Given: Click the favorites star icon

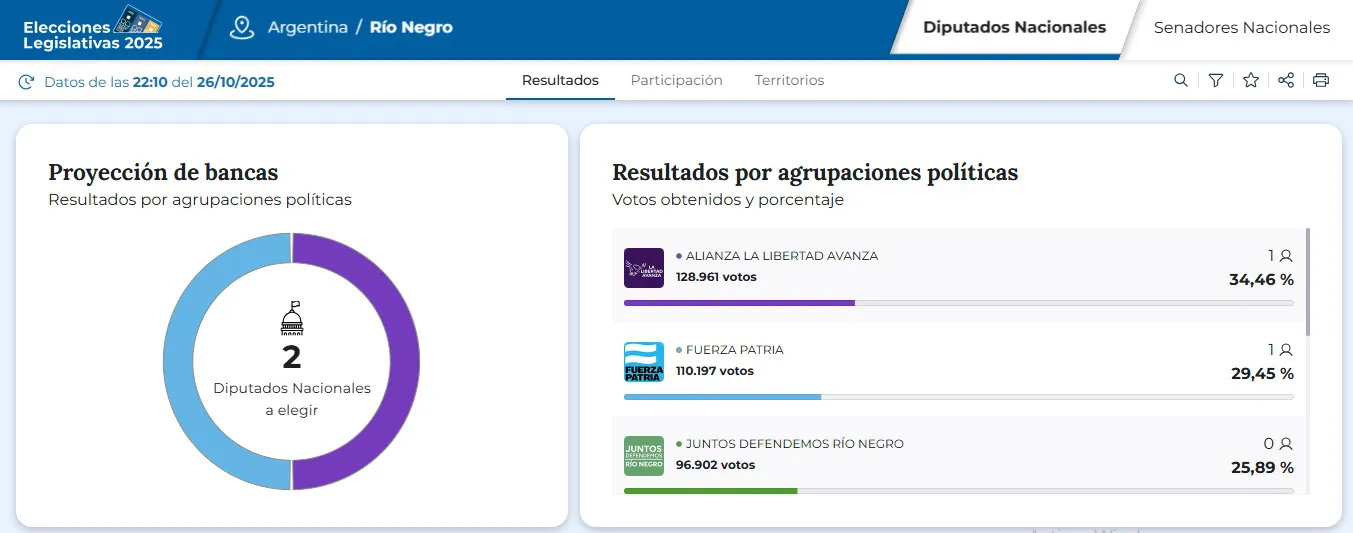Looking at the screenshot, I should pyautogui.click(x=1251, y=81).
